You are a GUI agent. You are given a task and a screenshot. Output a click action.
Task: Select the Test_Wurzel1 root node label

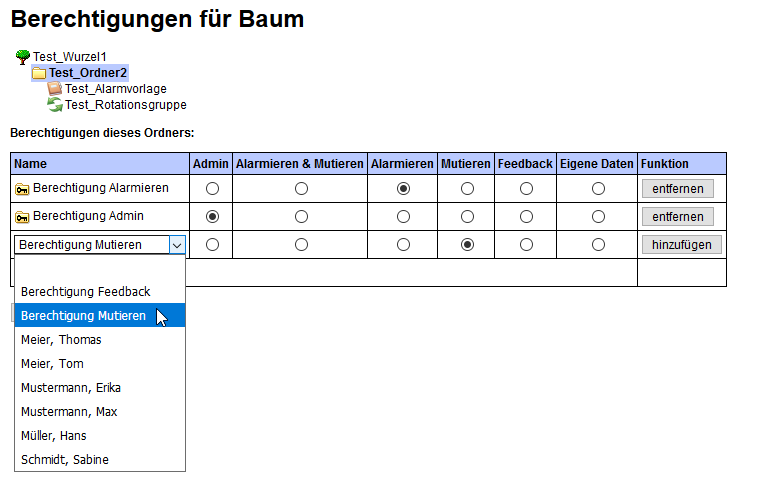click(70, 57)
